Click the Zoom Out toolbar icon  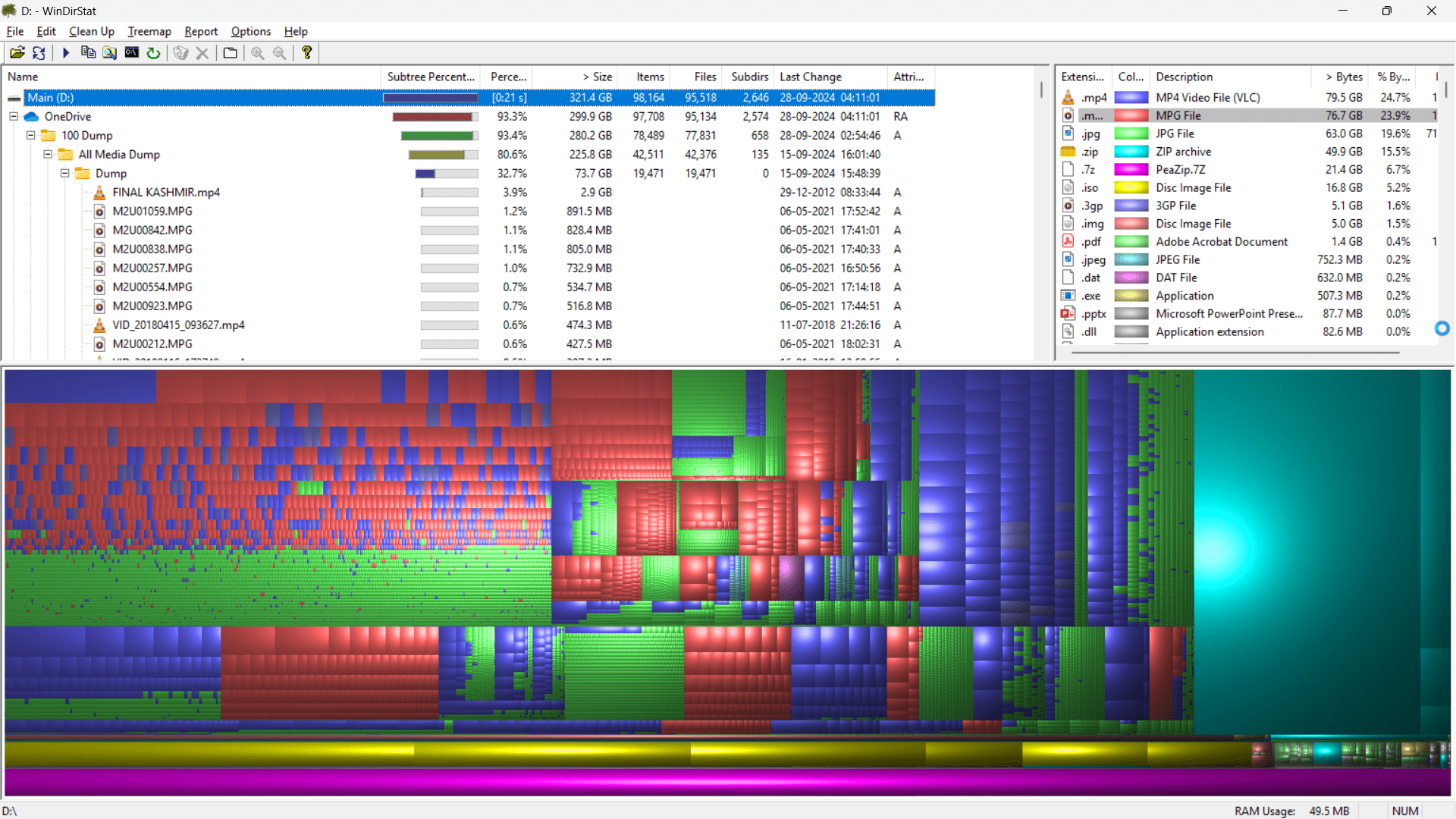(280, 52)
